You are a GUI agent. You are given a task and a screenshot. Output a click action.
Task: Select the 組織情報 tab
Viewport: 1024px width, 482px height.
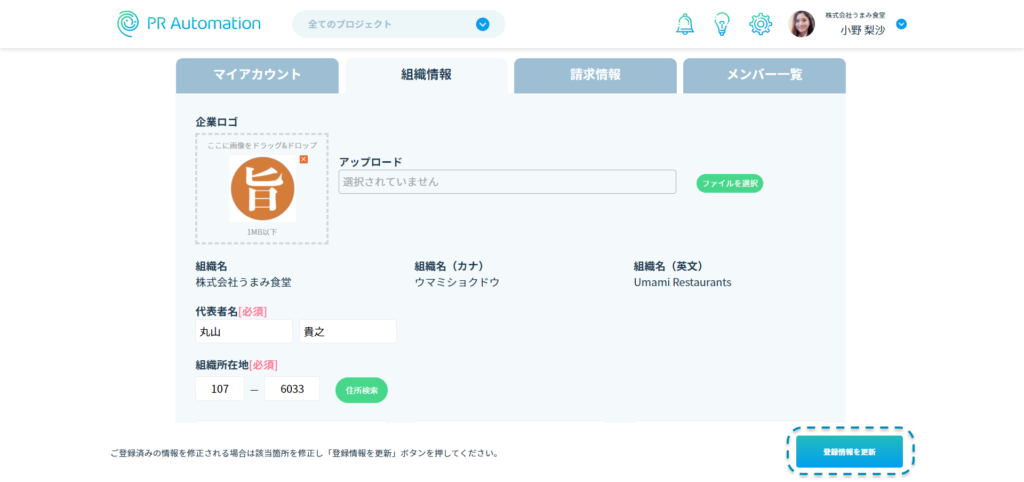point(426,75)
